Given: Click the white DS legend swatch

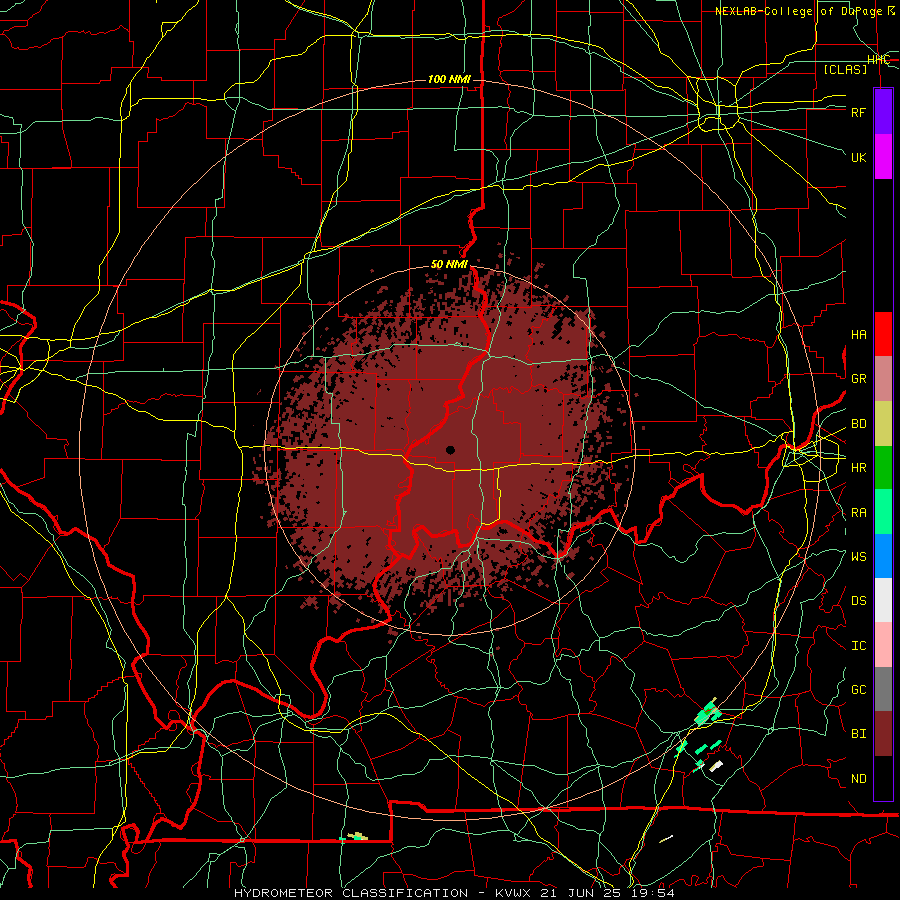Looking at the screenshot, I should point(883,600).
